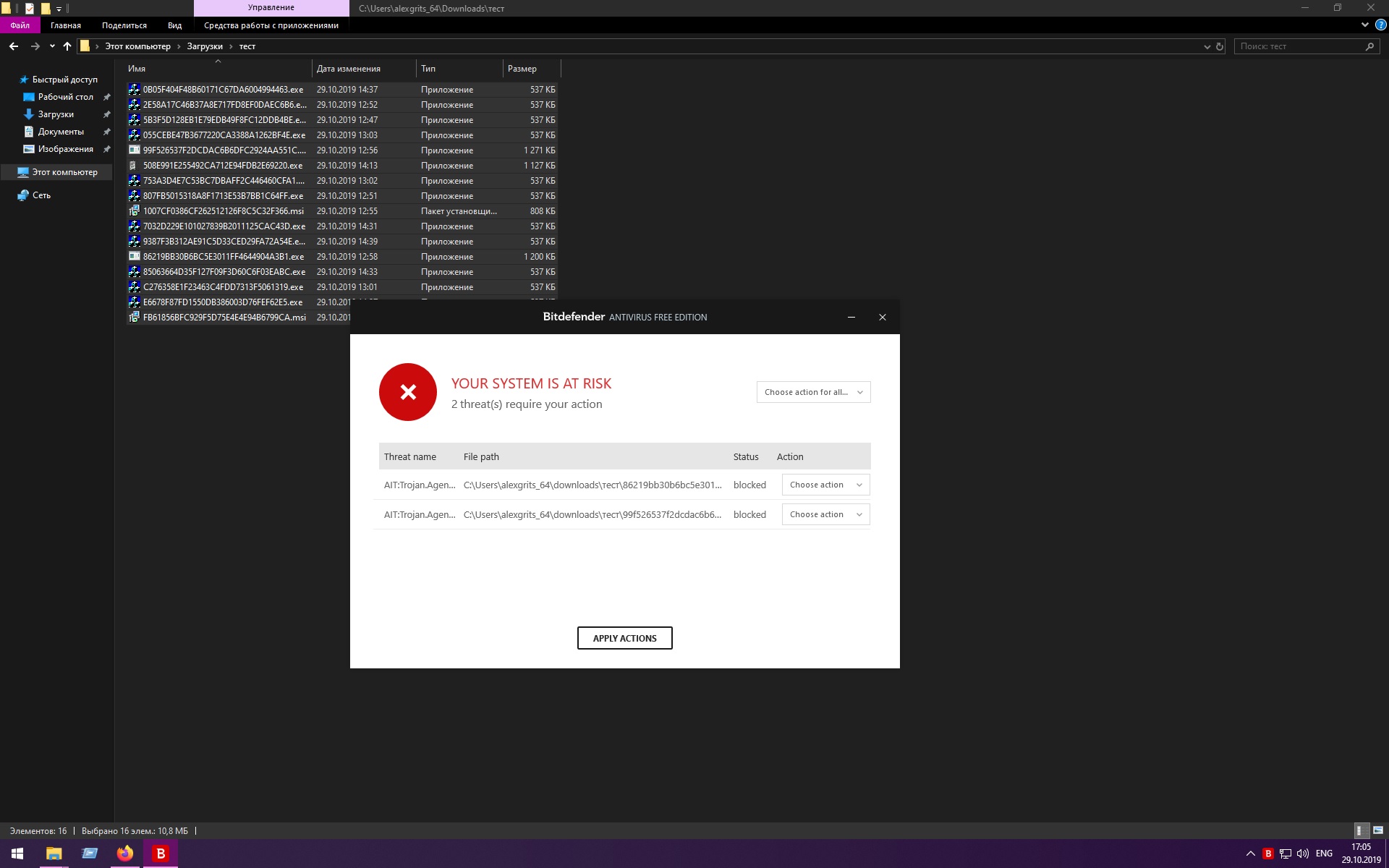The height and width of the screenshot is (868, 1389).
Task: Click the explorer help question mark icon
Action: [x=1380, y=25]
